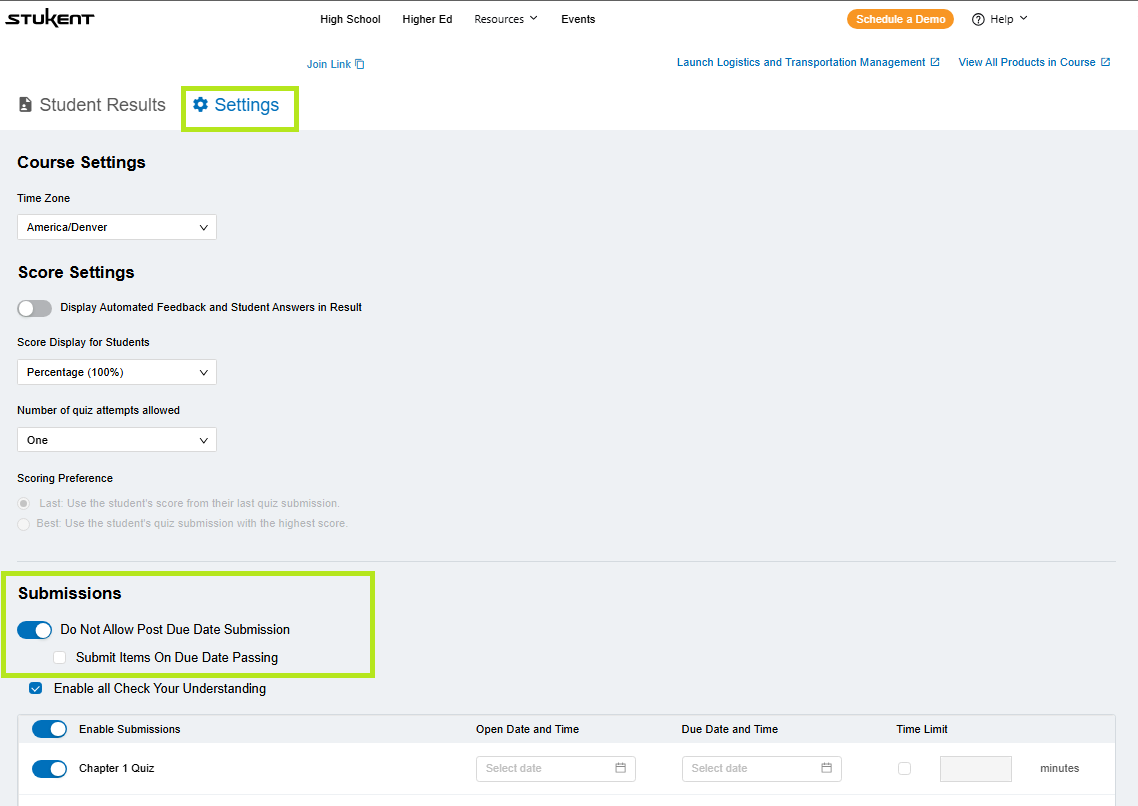Click the copy icon beside Join Link
1138x806 pixels.
[360, 64]
